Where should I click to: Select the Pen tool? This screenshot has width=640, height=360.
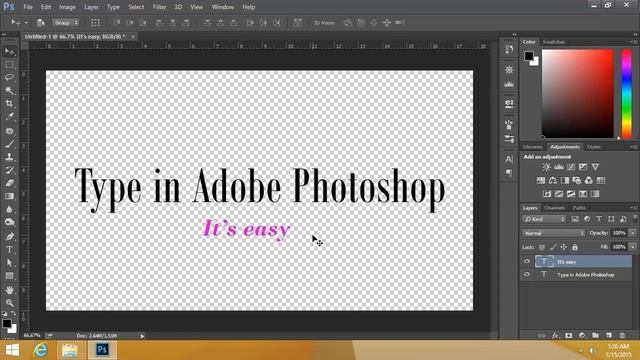[x=9, y=236]
